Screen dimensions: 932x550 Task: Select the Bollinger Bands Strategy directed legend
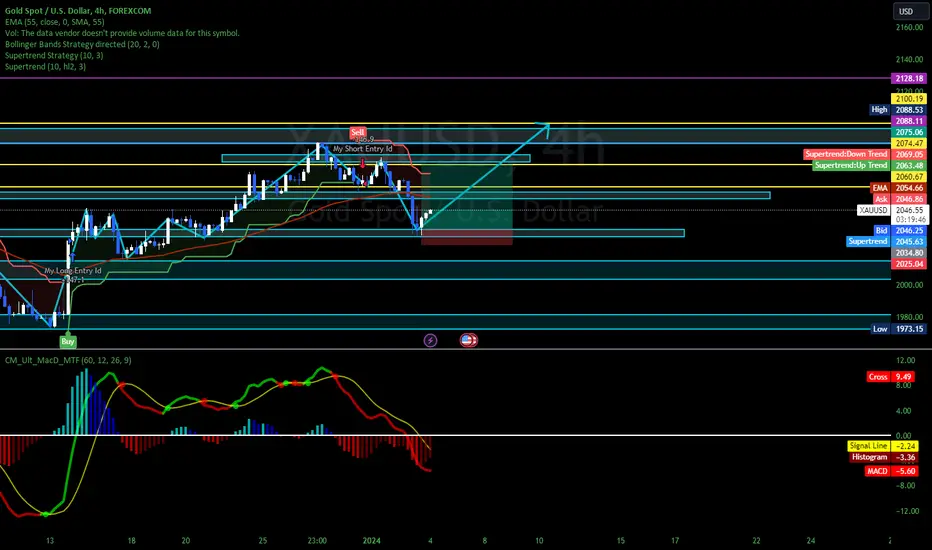(82, 44)
